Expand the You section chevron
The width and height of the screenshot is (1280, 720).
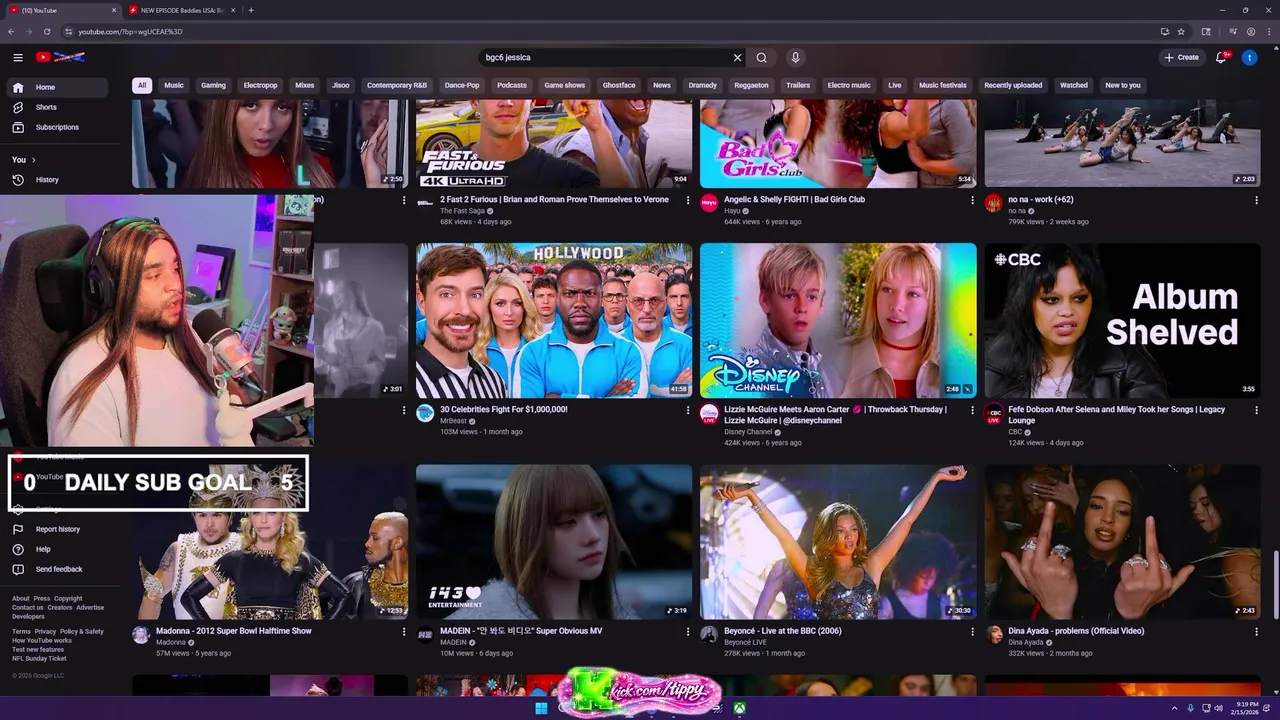click(33, 160)
